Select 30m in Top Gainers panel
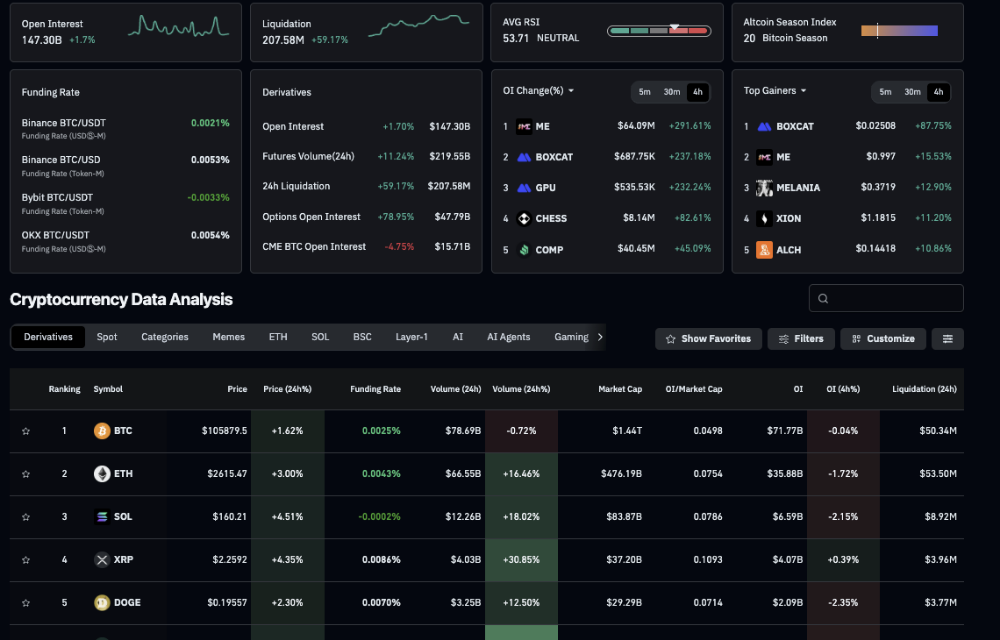 [x=912, y=92]
